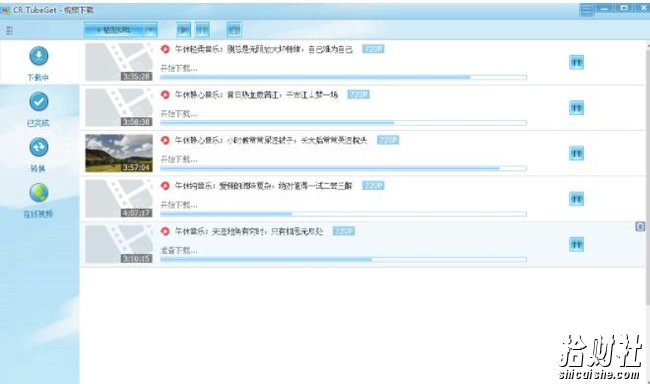The width and height of the screenshot is (650, 384).
Task: Click the progress bar of the 3:57:04 download
Action: click(x=344, y=168)
